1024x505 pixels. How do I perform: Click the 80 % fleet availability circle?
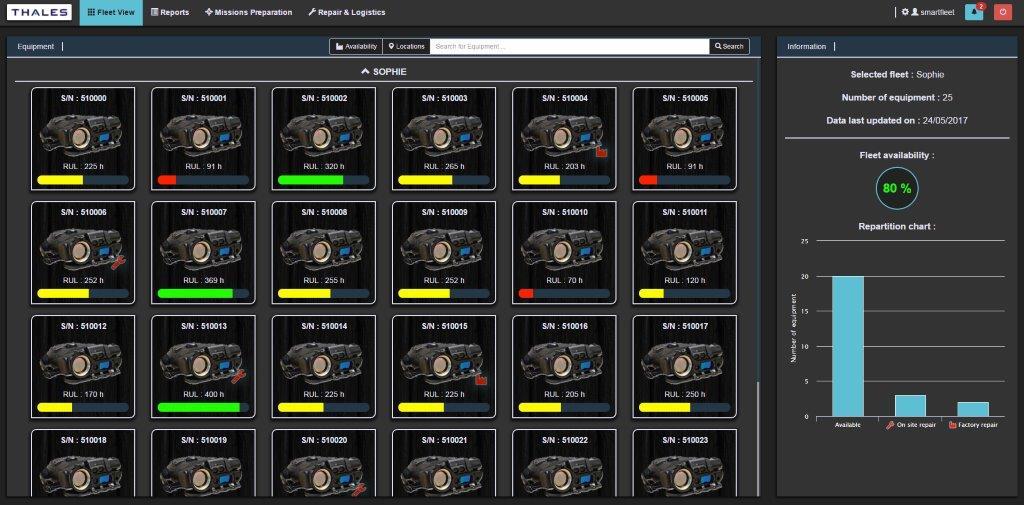(897, 188)
